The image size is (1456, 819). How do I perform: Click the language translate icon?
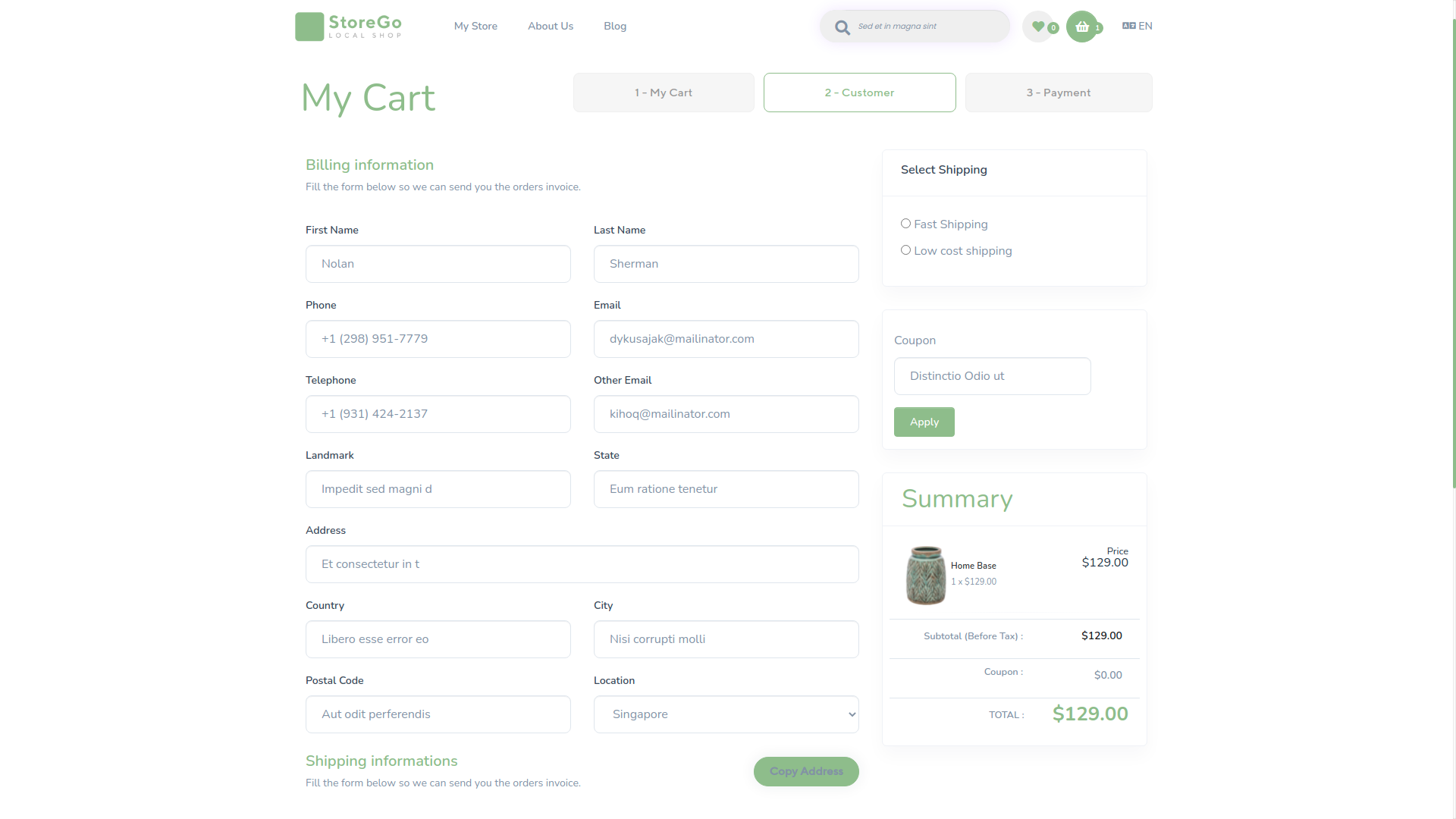(1129, 26)
